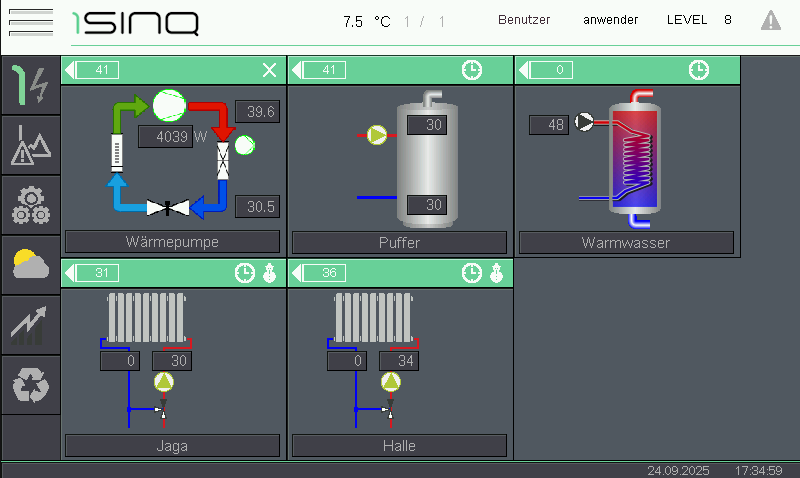Open the hamburger main menu
Image resolution: width=800 pixels, height=478 pixels.
tap(30, 22)
